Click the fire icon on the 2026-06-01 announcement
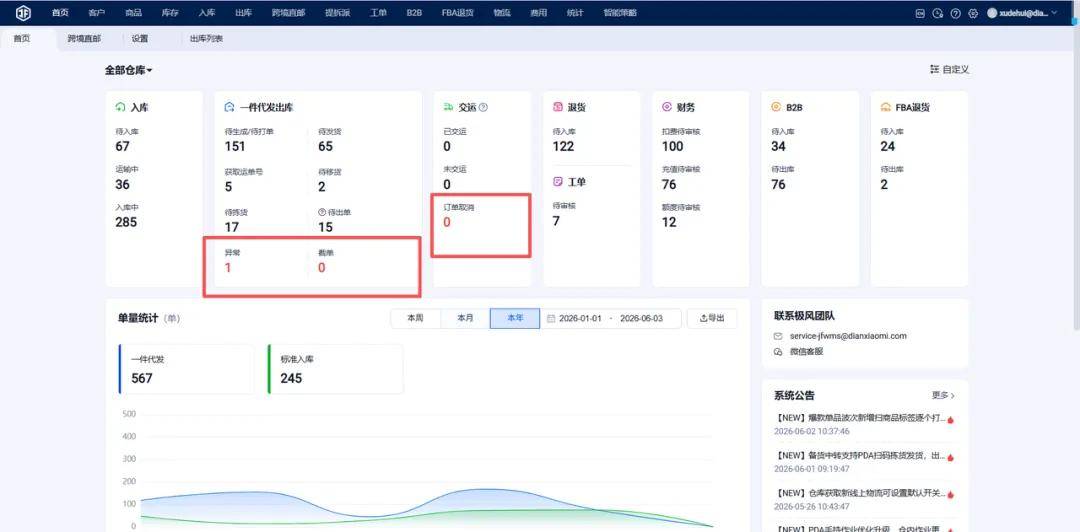This screenshot has width=1080, height=532. (x=951, y=458)
